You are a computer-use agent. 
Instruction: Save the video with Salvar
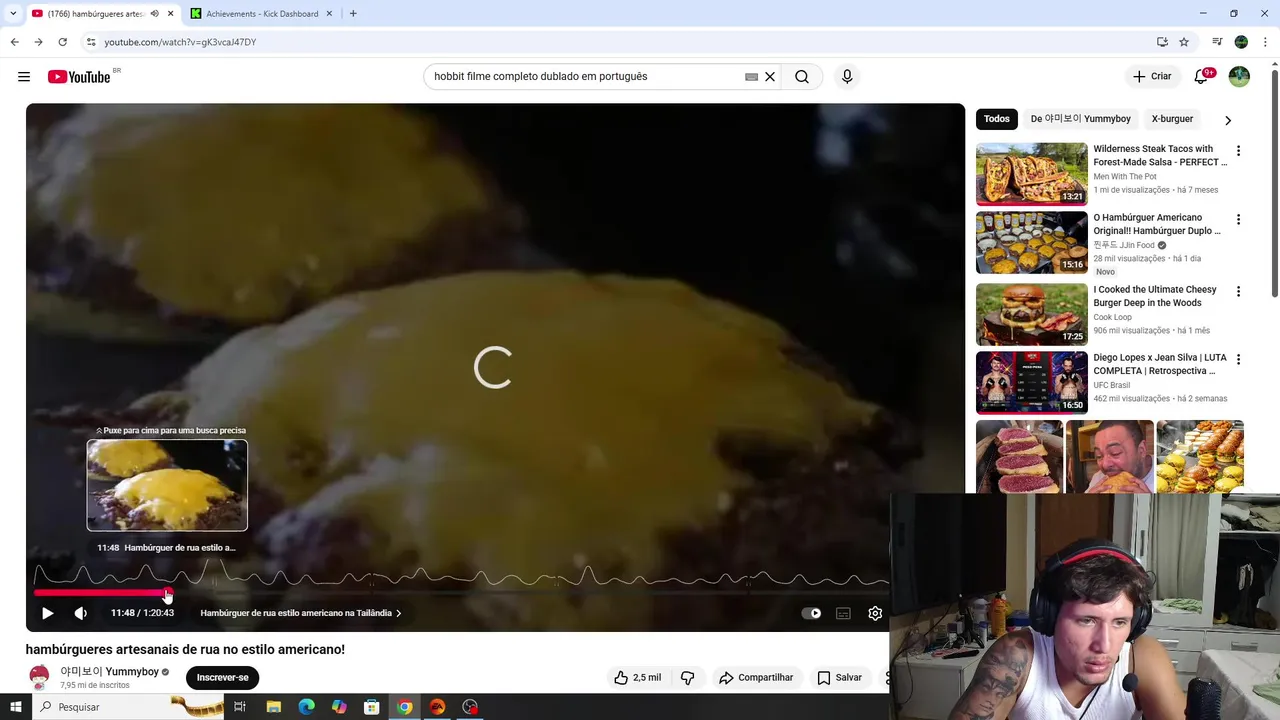839,677
